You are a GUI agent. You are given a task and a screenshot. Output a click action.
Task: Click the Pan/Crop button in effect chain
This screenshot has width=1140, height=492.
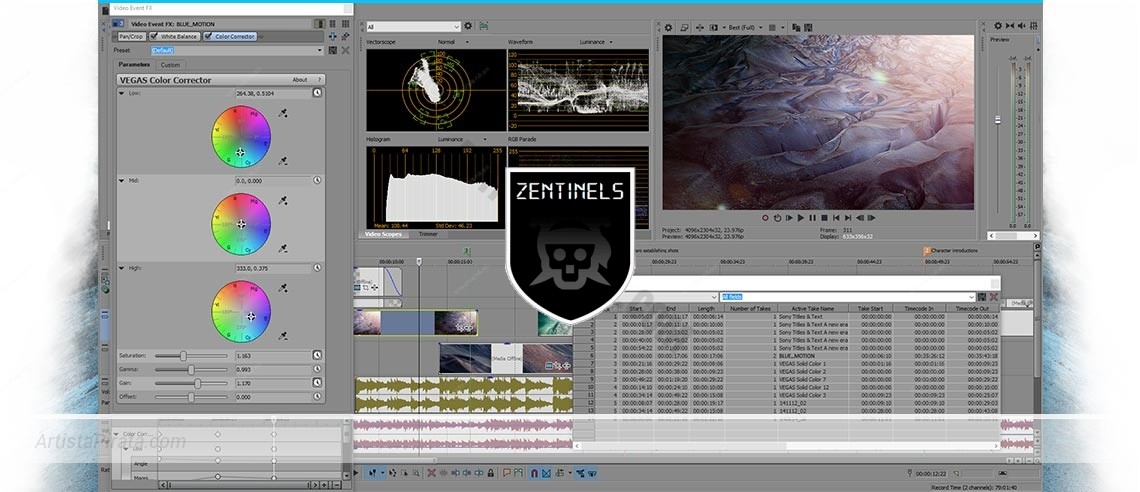coord(132,36)
